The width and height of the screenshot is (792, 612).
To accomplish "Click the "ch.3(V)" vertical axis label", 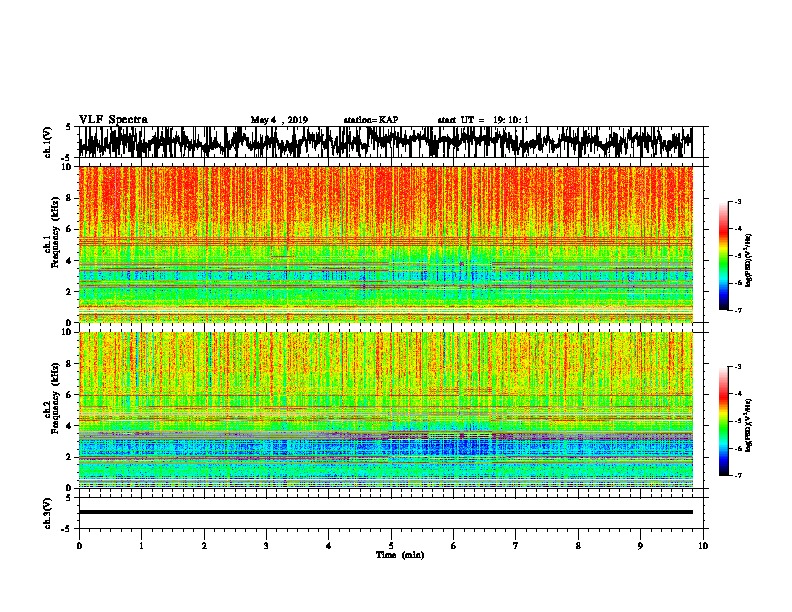I will pyautogui.click(x=47, y=513).
